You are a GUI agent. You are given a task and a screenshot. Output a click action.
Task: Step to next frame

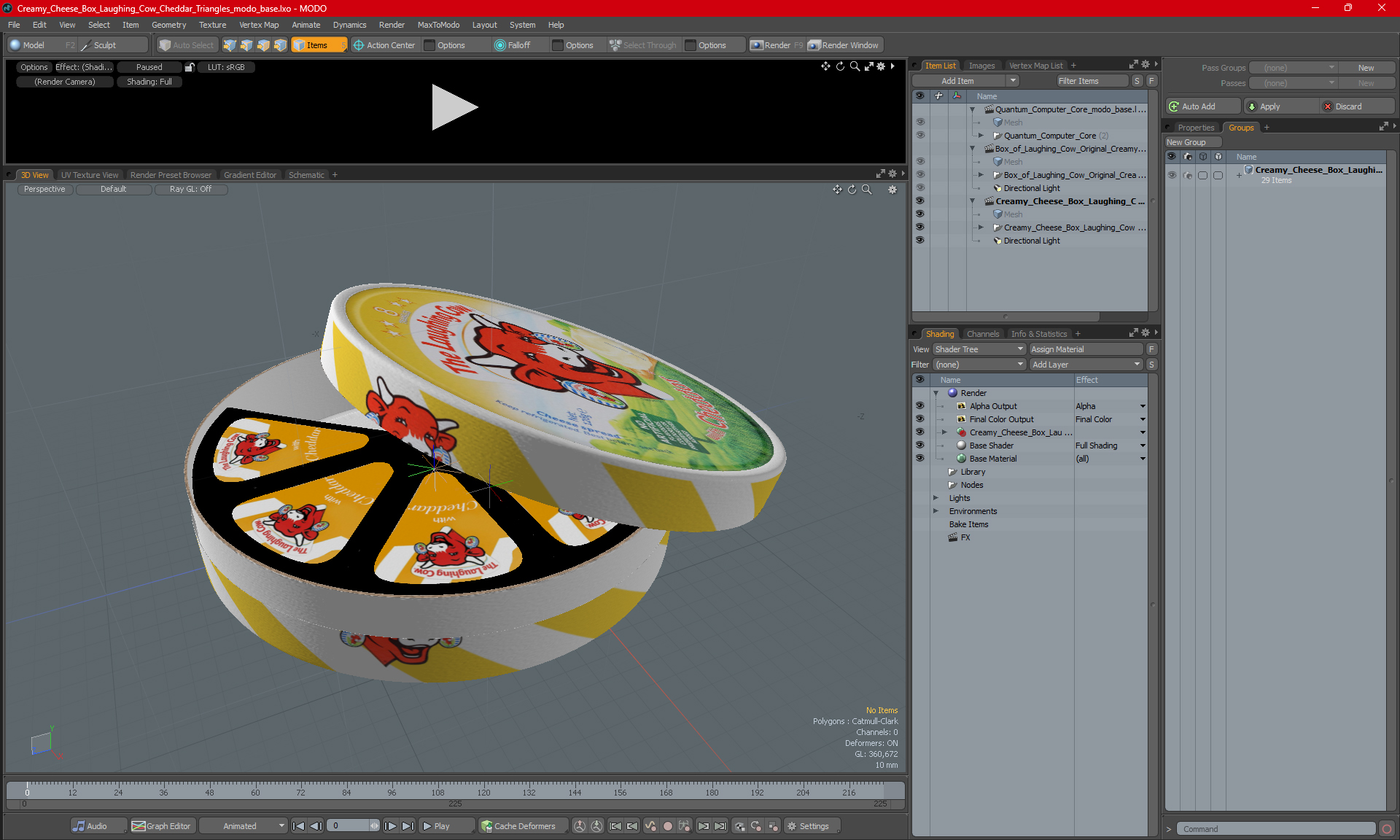click(x=391, y=826)
